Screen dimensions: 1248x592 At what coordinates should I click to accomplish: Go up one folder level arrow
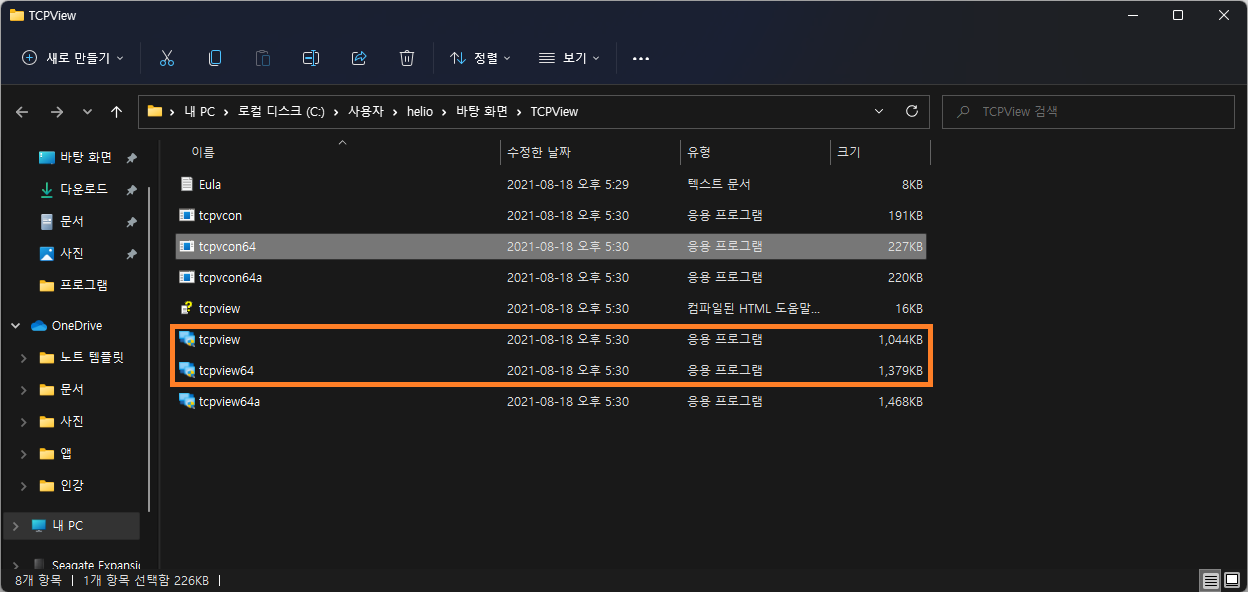point(116,112)
